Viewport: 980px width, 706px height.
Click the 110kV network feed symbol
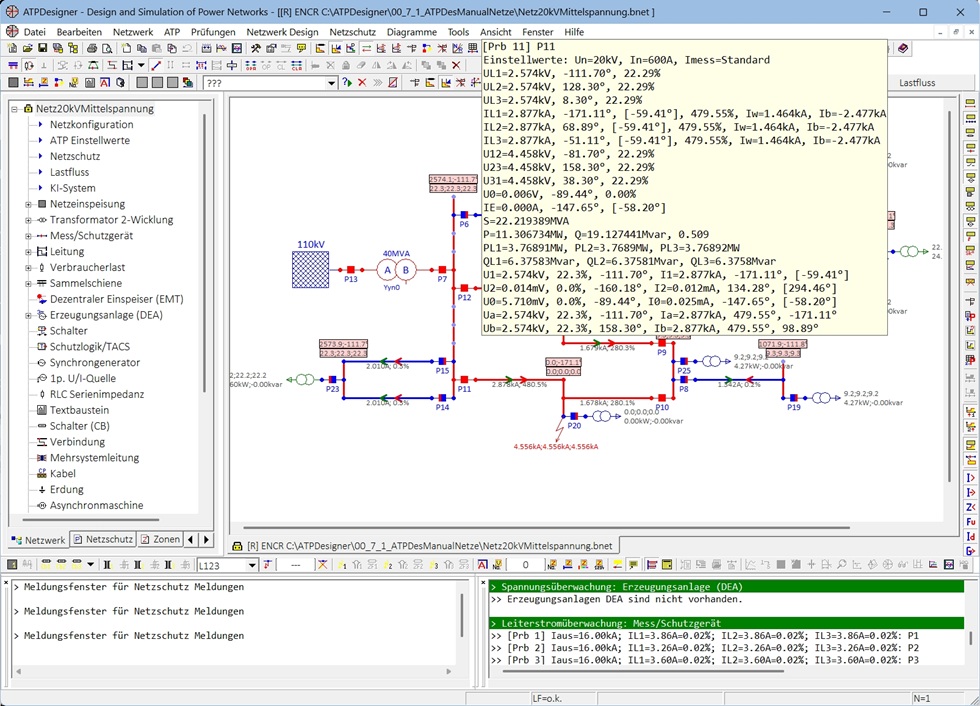pos(311,269)
